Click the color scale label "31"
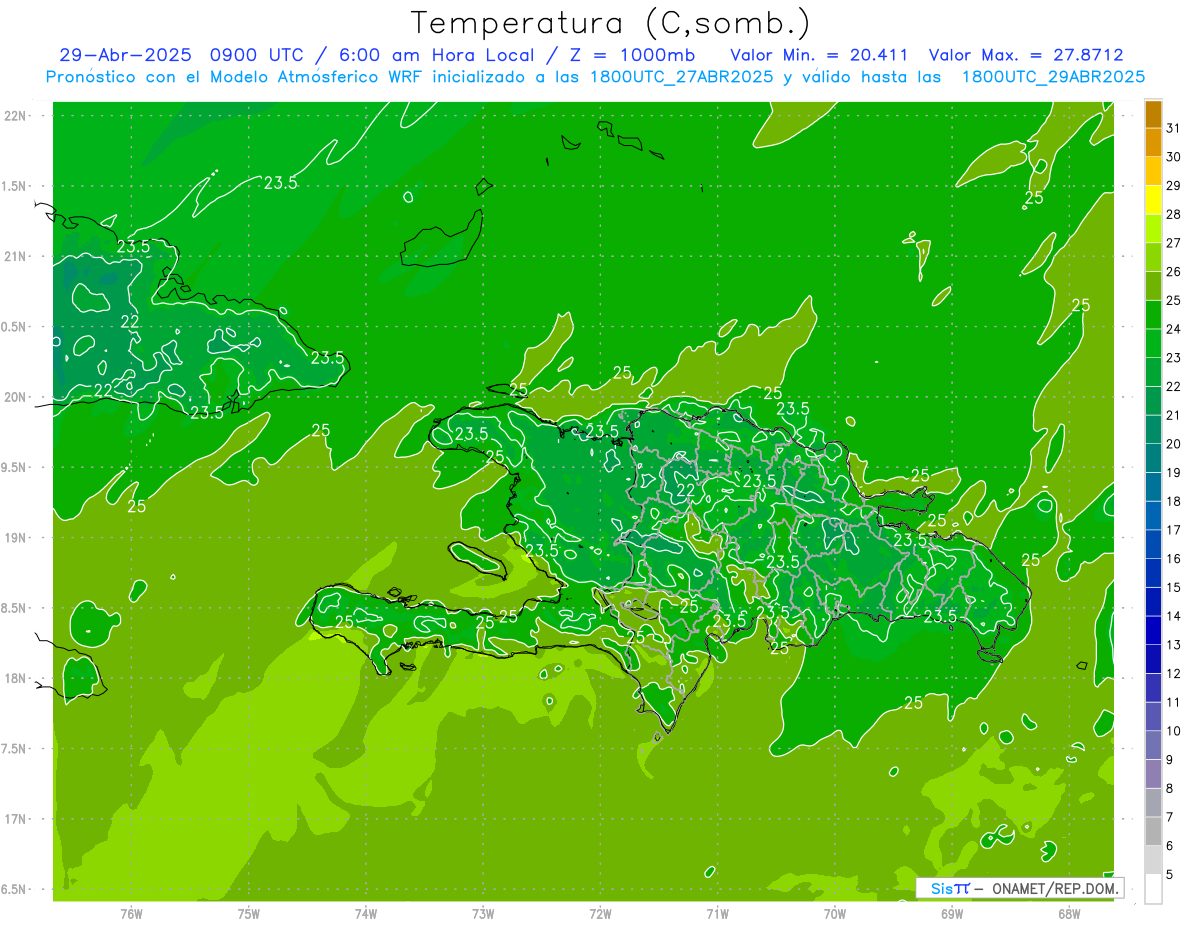Image resolution: width=1200 pixels, height=927 pixels. coord(1174,128)
